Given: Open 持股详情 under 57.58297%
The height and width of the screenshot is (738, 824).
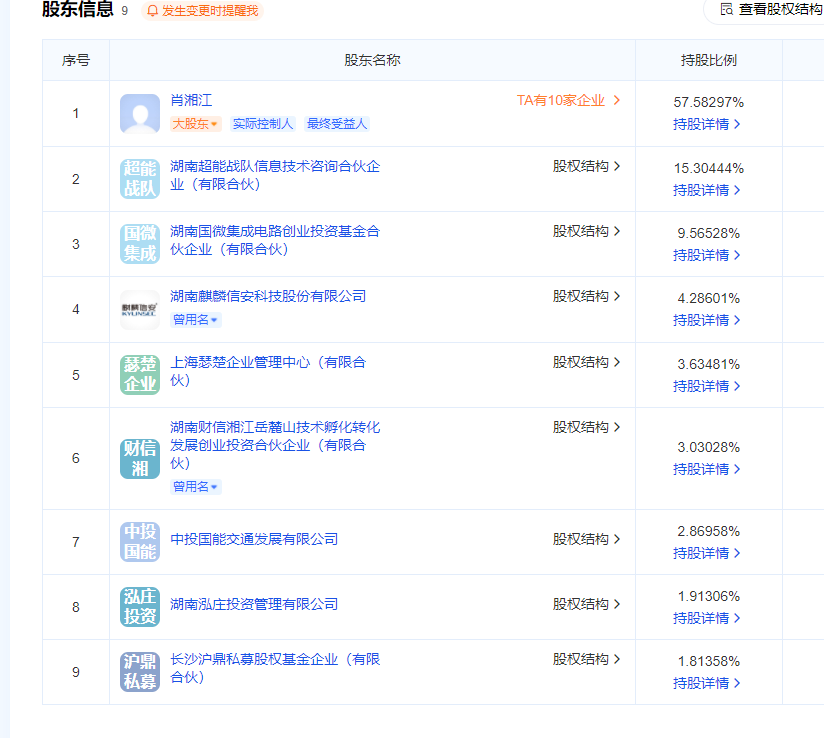Looking at the screenshot, I should pyautogui.click(x=706, y=125).
